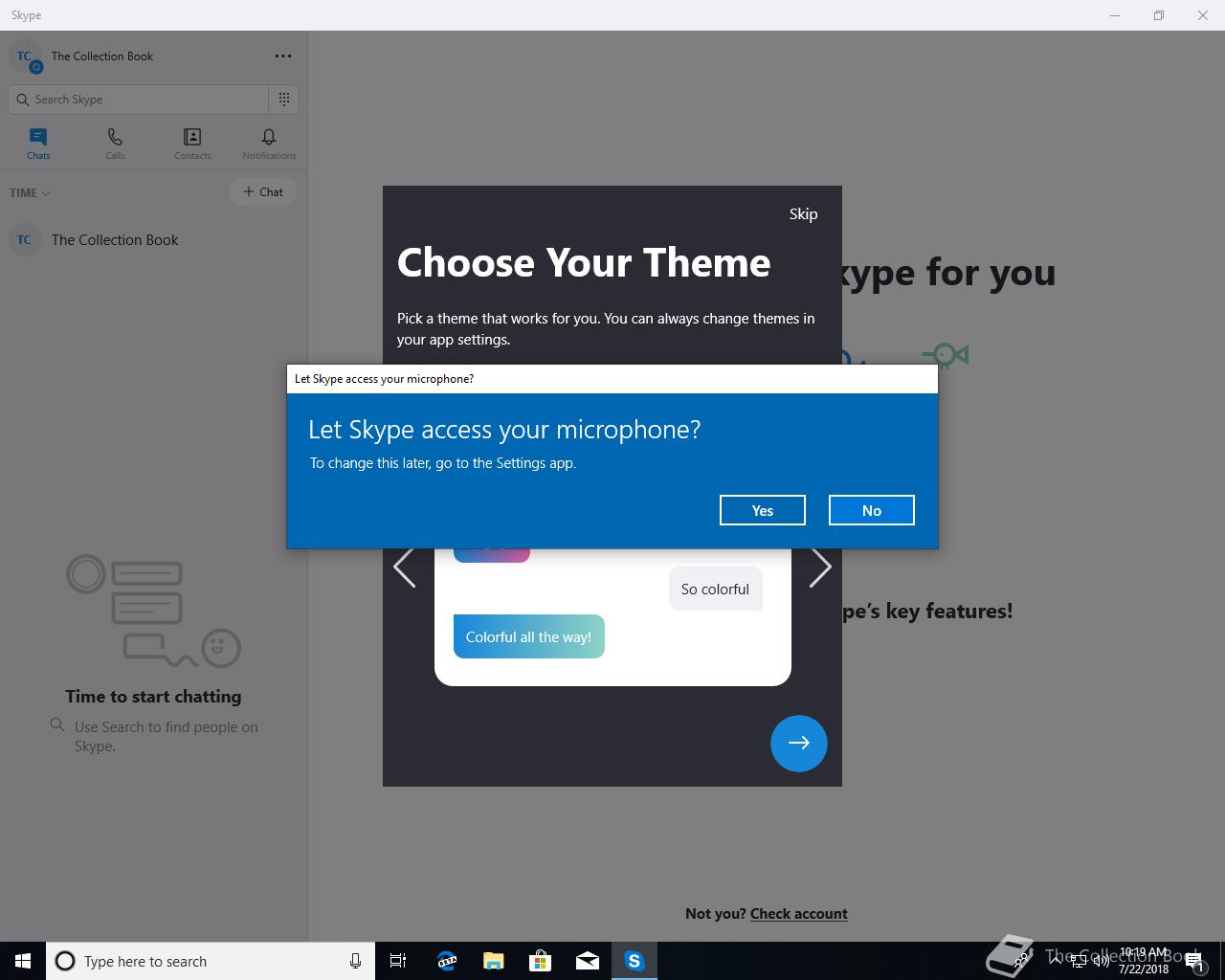
Task: Close the Skype window
Action: tap(1203, 15)
